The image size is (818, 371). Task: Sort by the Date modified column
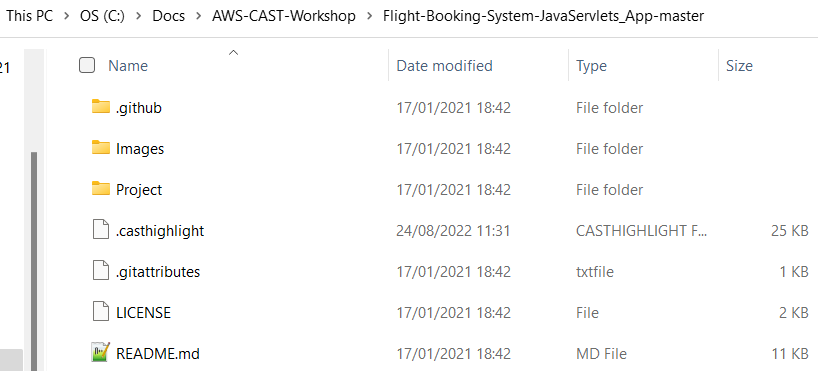[x=444, y=65]
